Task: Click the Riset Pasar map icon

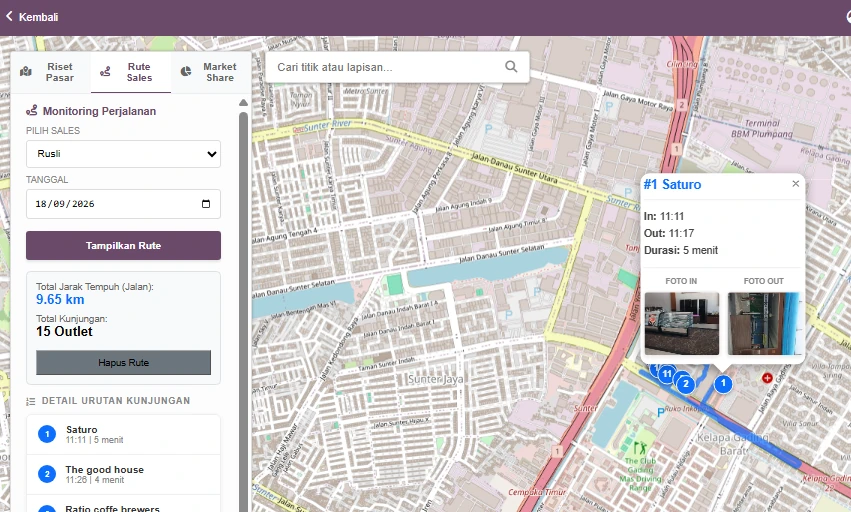Action: pyautogui.click(x=26, y=72)
